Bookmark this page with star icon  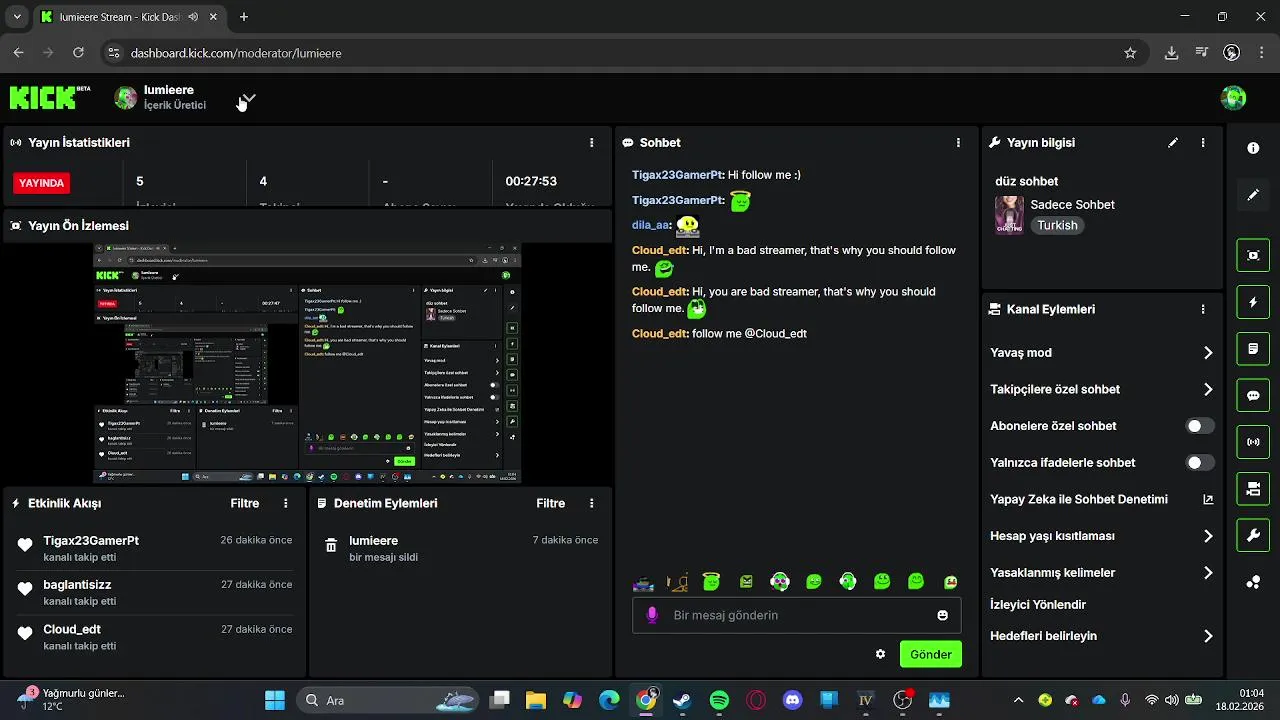pyautogui.click(x=1130, y=53)
